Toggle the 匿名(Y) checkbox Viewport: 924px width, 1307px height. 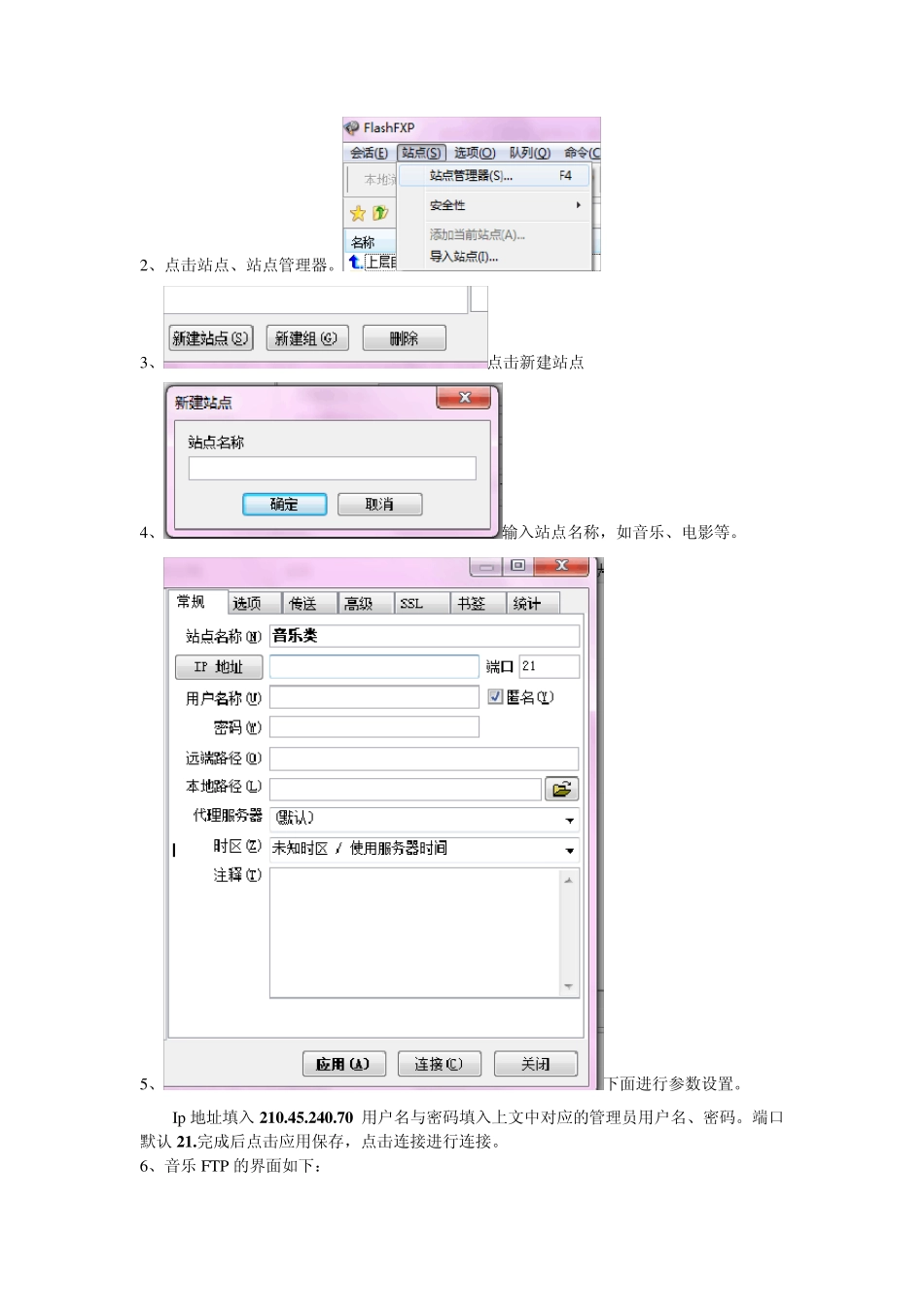click(x=495, y=696)
